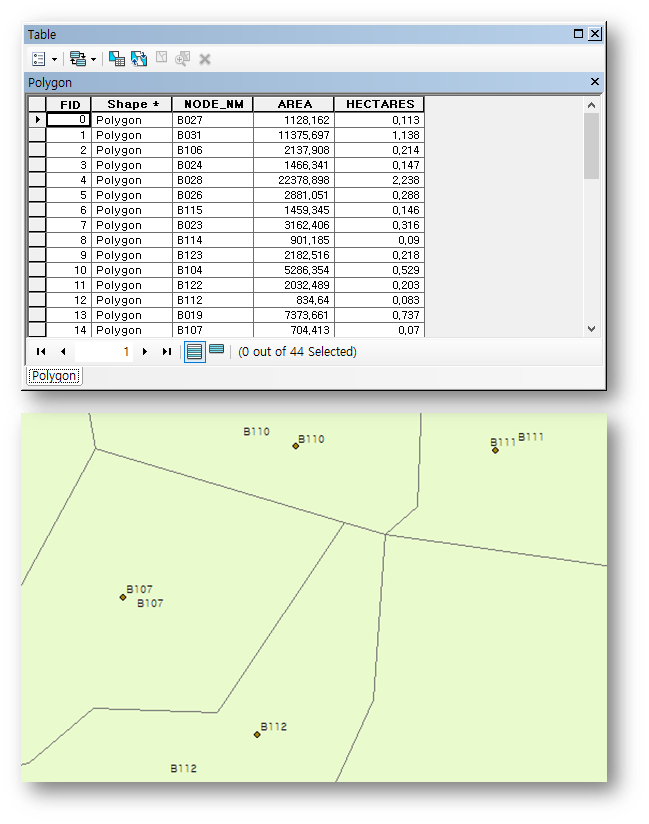Click the B027 NODE_NM cell

213,120
